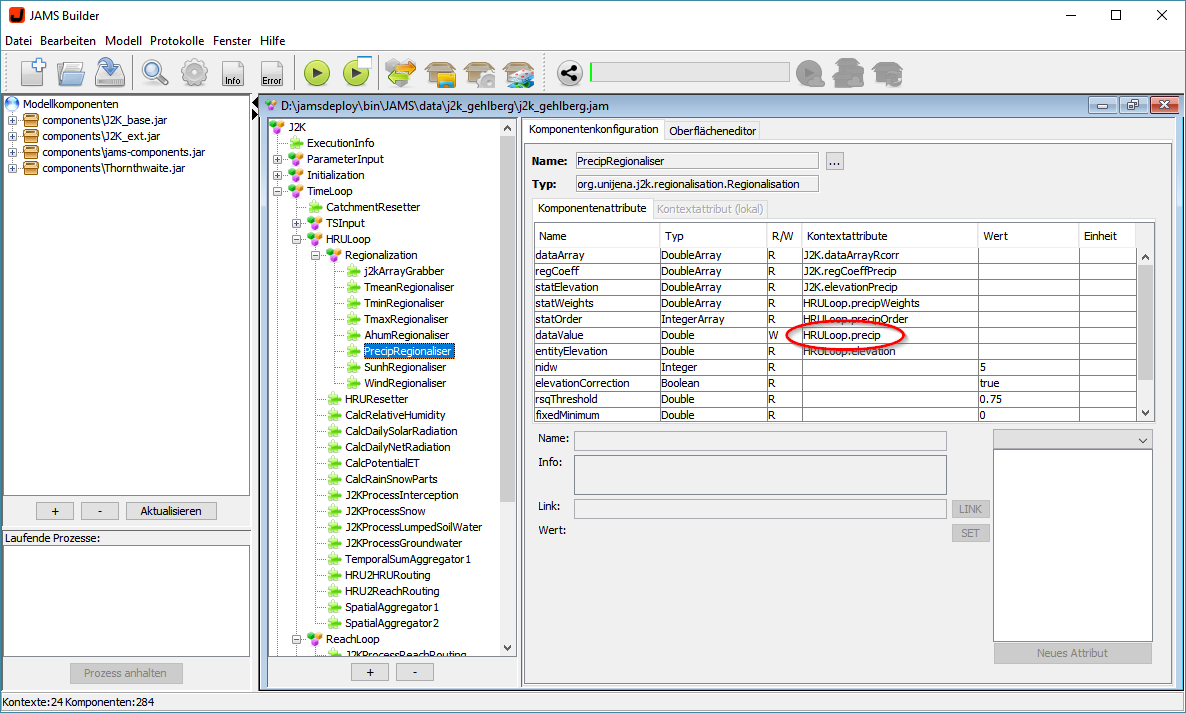This screenshot has height=713, width=1186.
Task: Click the box with blue folder toolbar icon
Action: point(440,74)
